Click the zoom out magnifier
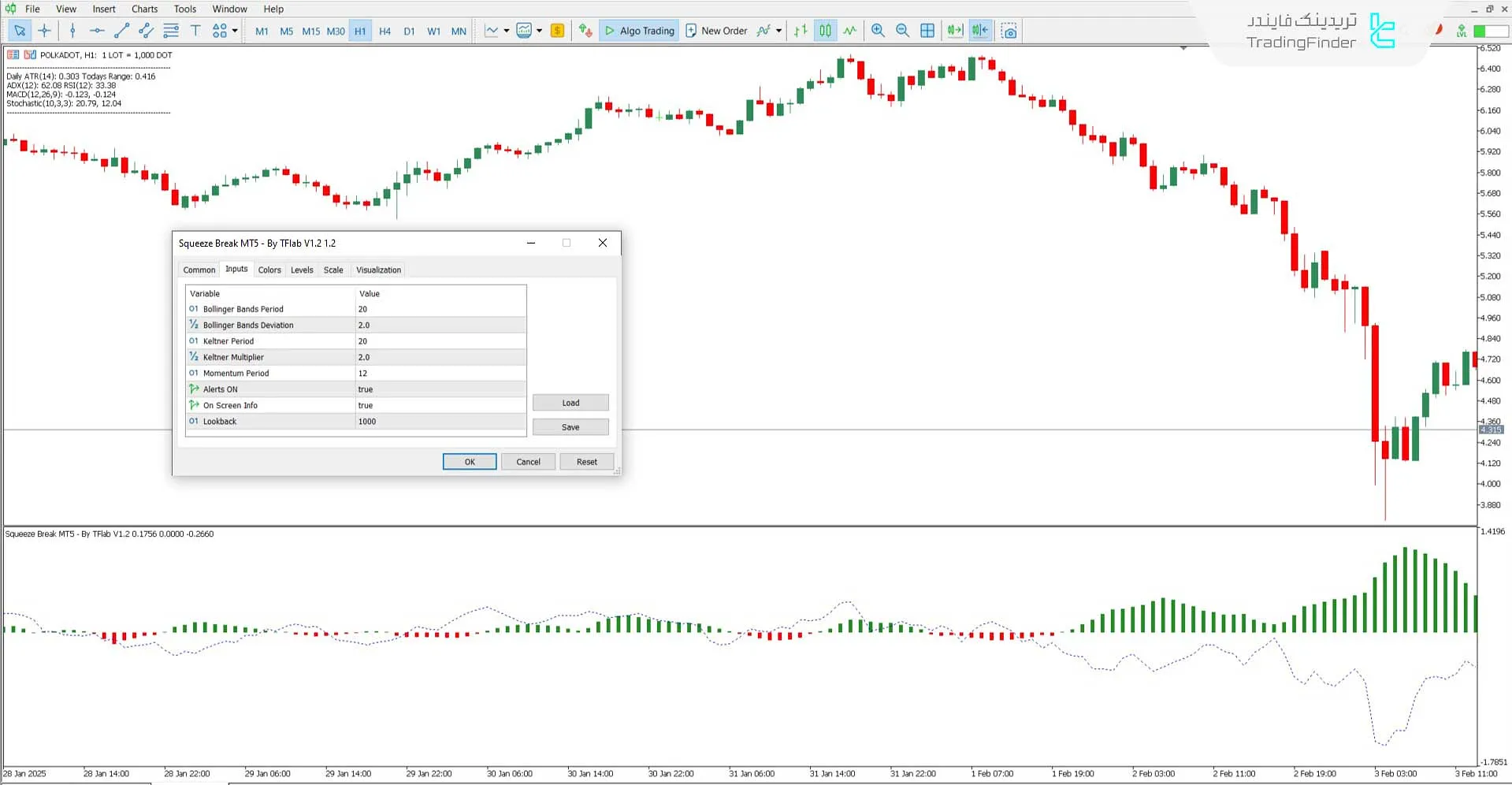The height and width of the screenshot is (785, 1512). (x=902, y=31)
